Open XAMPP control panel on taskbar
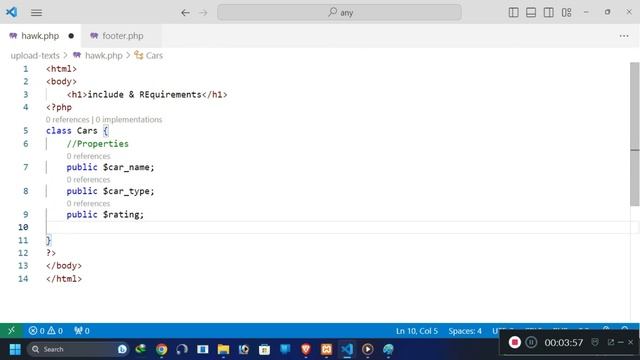Screen dimensions: 640x360 (x=327, y=349)
